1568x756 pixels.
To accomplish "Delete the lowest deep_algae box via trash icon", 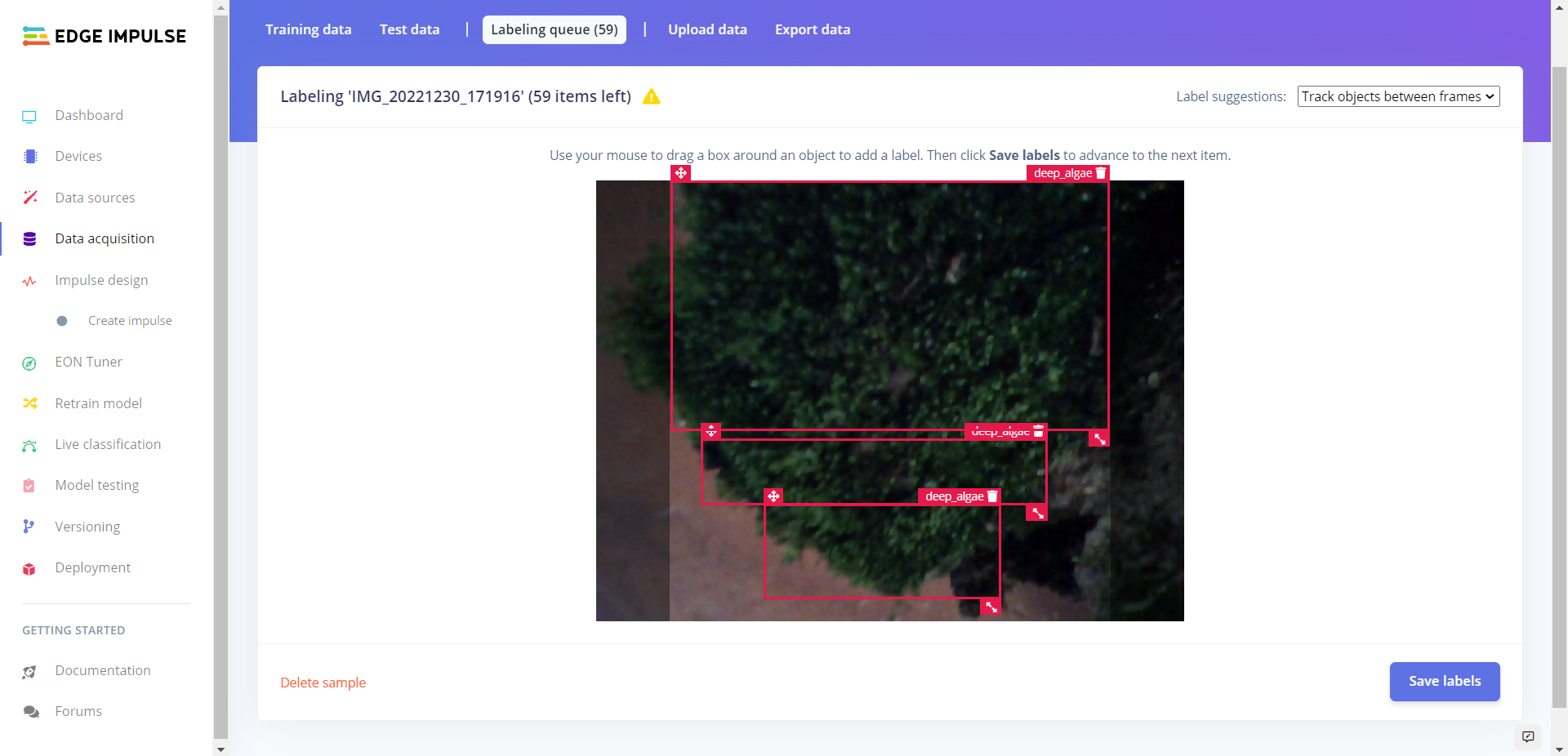I will click(992, 496).
